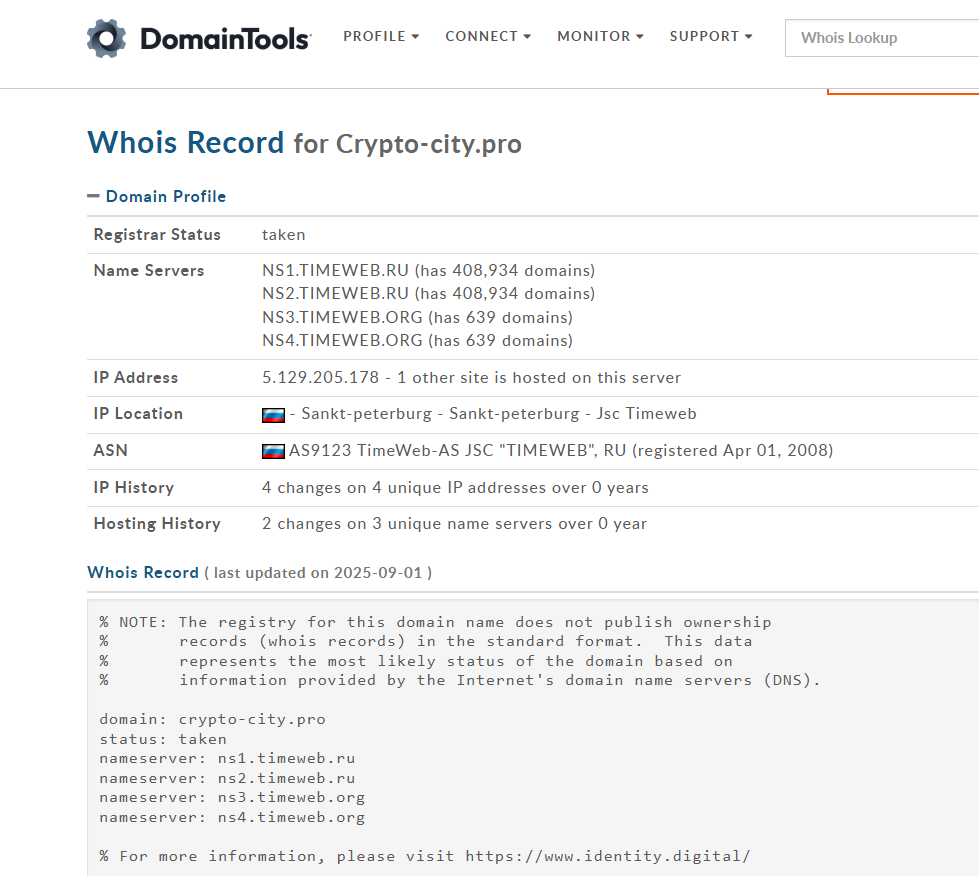Screen dimensions: 979x876
Task: Click the IP Location row label
Action: [138, 414]
